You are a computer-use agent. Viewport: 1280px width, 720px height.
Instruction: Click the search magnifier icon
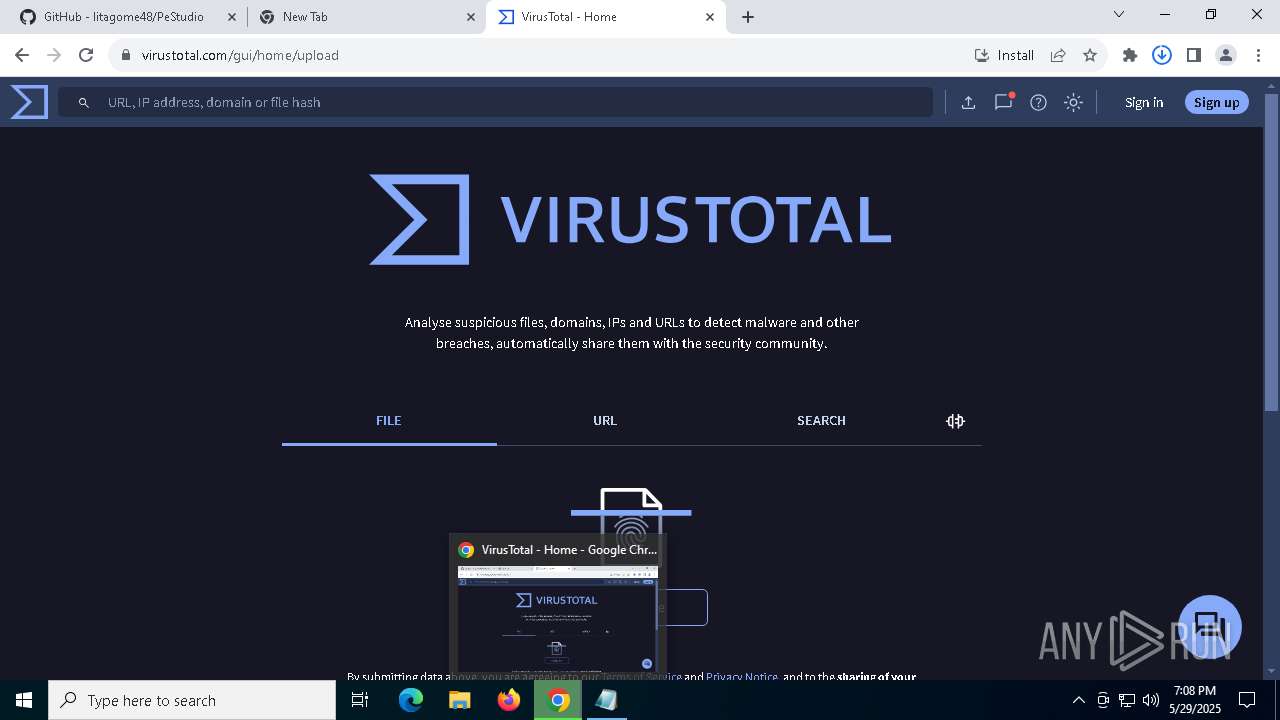click(x=84, y=102)
